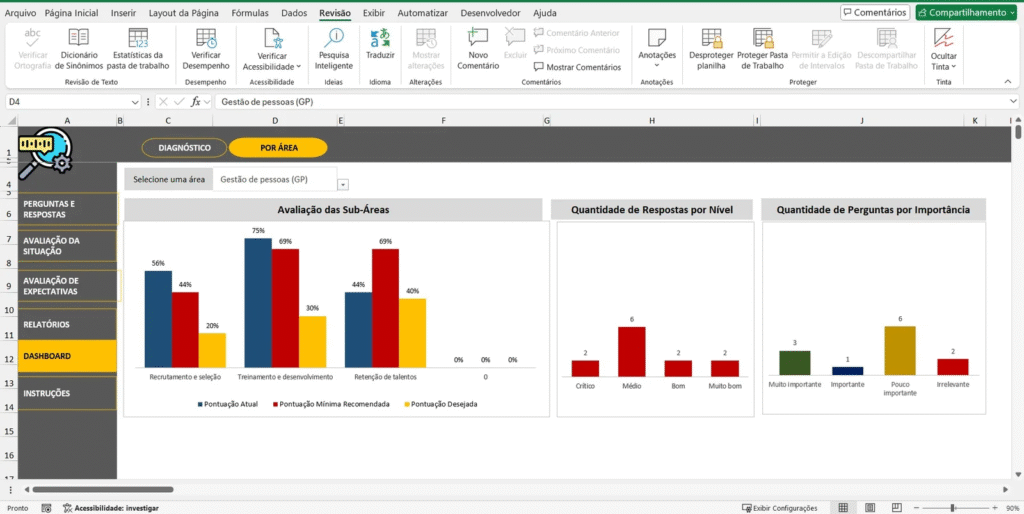This screenshot has height=514, width=1024.
Task: Open the Fórmulas ribbon tab
Action: tap(249, 13)
